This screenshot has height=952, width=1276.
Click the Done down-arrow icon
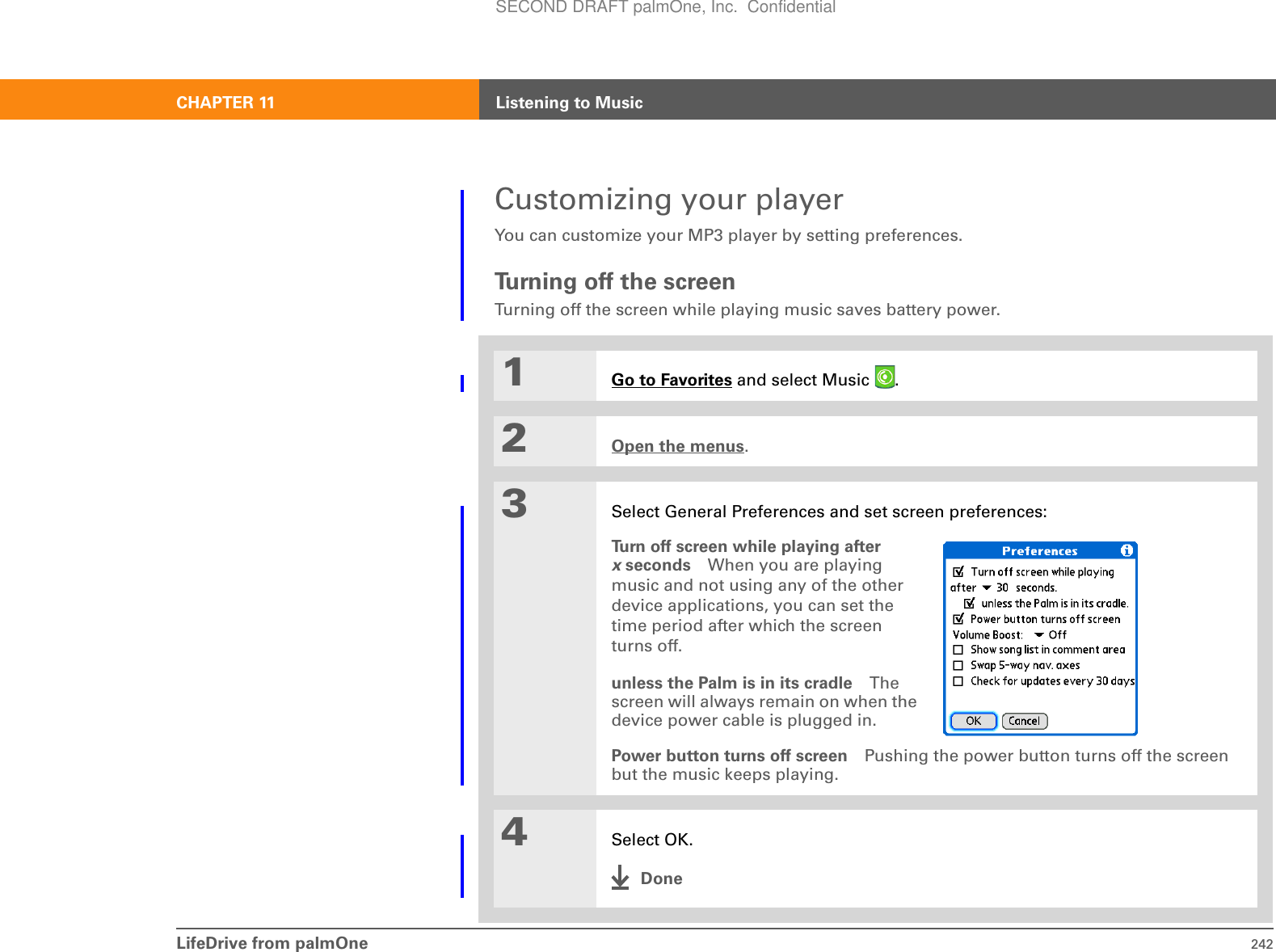[620, 878]
